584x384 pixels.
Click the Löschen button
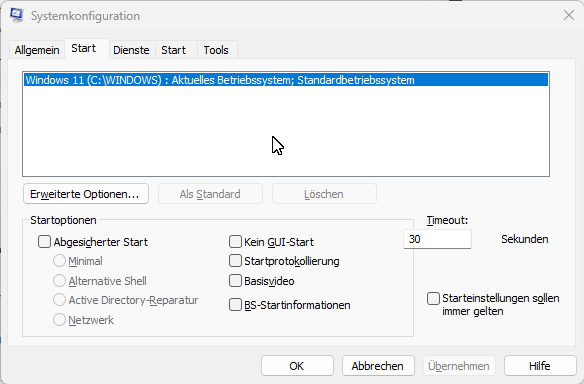324,194
